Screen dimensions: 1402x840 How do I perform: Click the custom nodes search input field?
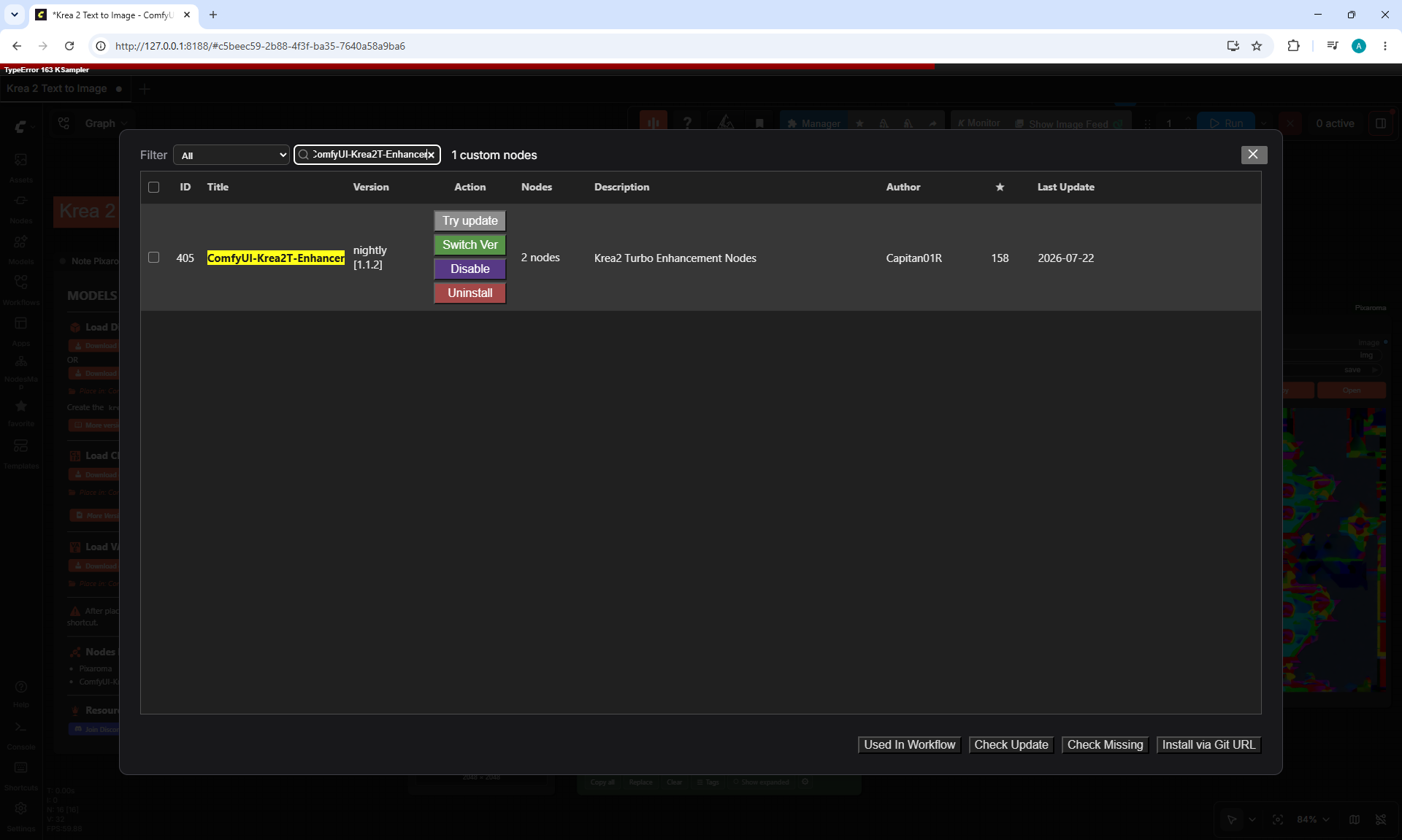pyautogui.click(x=367, y=155)
